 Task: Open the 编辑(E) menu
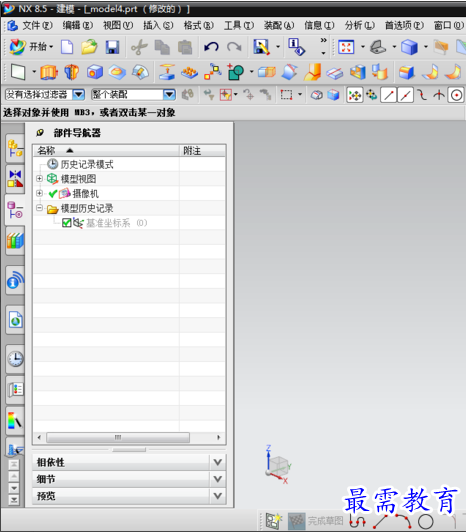pos(78,25)
